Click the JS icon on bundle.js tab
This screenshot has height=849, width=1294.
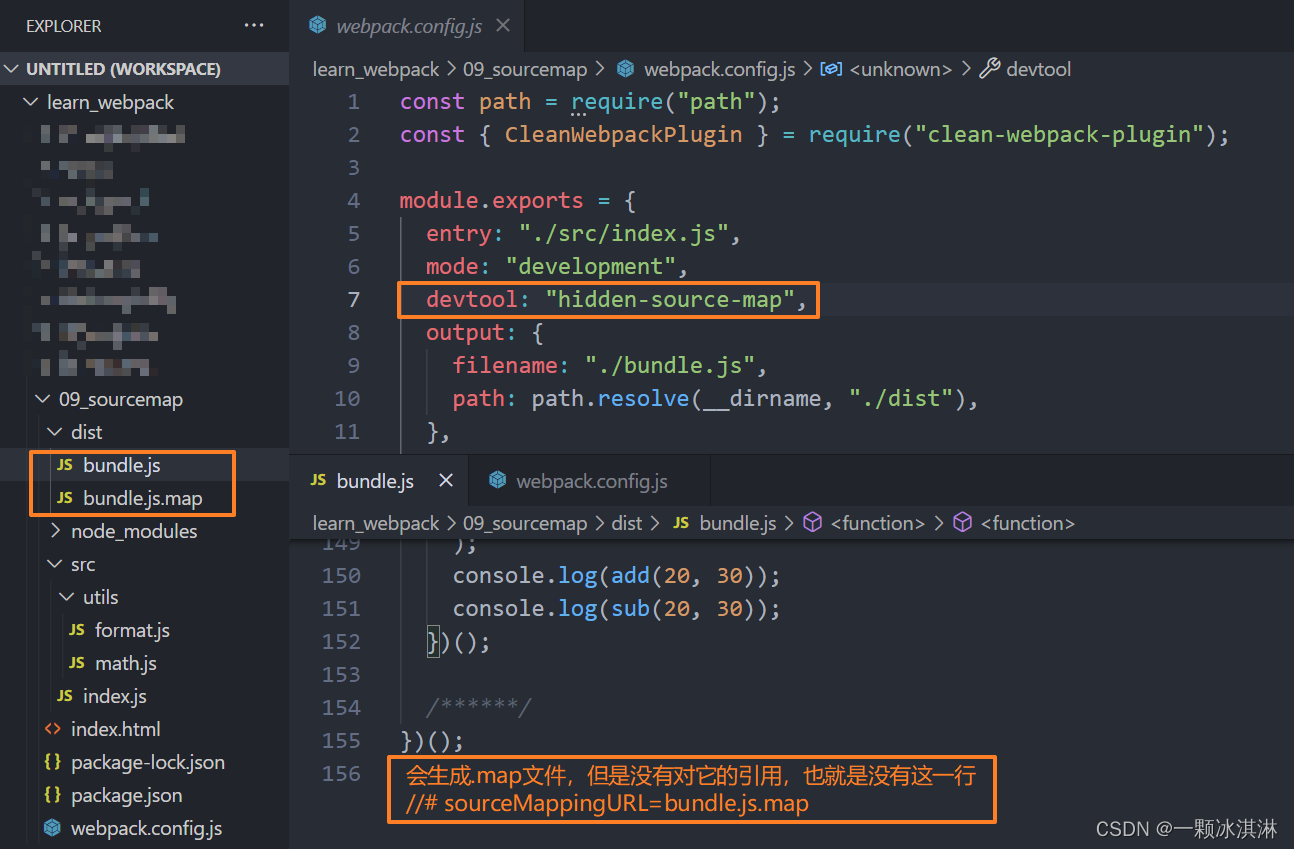319,481
